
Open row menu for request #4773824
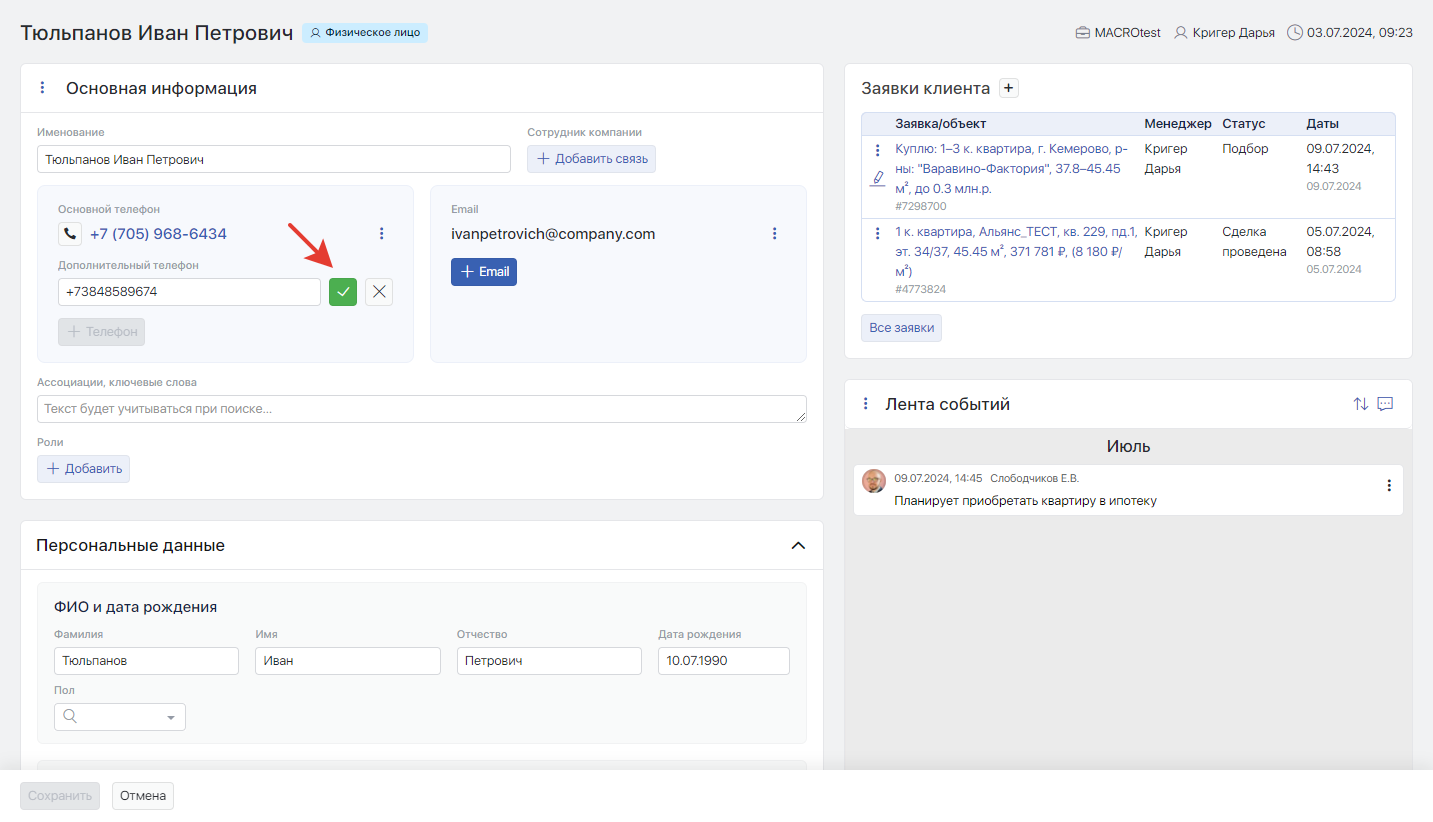click(x=878, y=233)
